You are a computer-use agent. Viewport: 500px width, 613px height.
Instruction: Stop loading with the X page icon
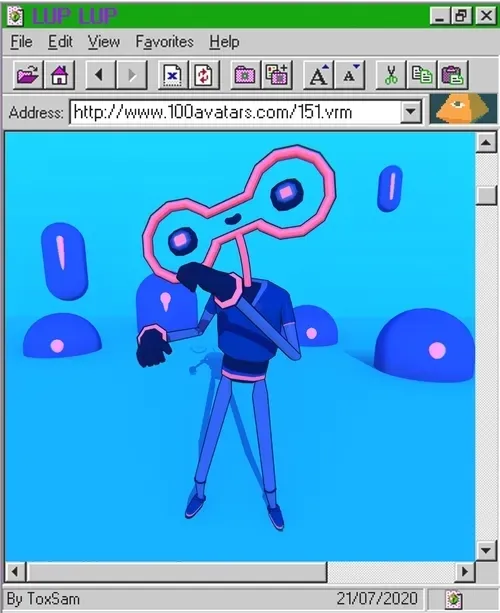[173, 75]
